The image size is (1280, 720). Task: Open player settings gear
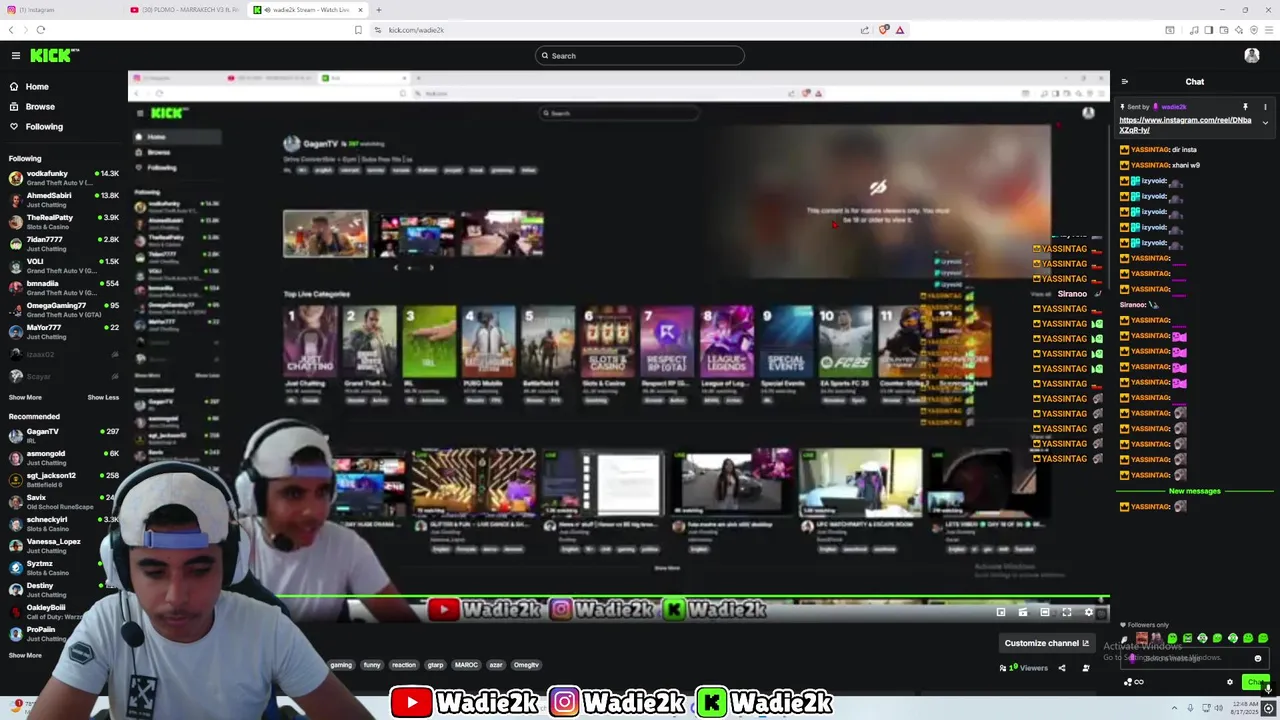[1089, 612]
